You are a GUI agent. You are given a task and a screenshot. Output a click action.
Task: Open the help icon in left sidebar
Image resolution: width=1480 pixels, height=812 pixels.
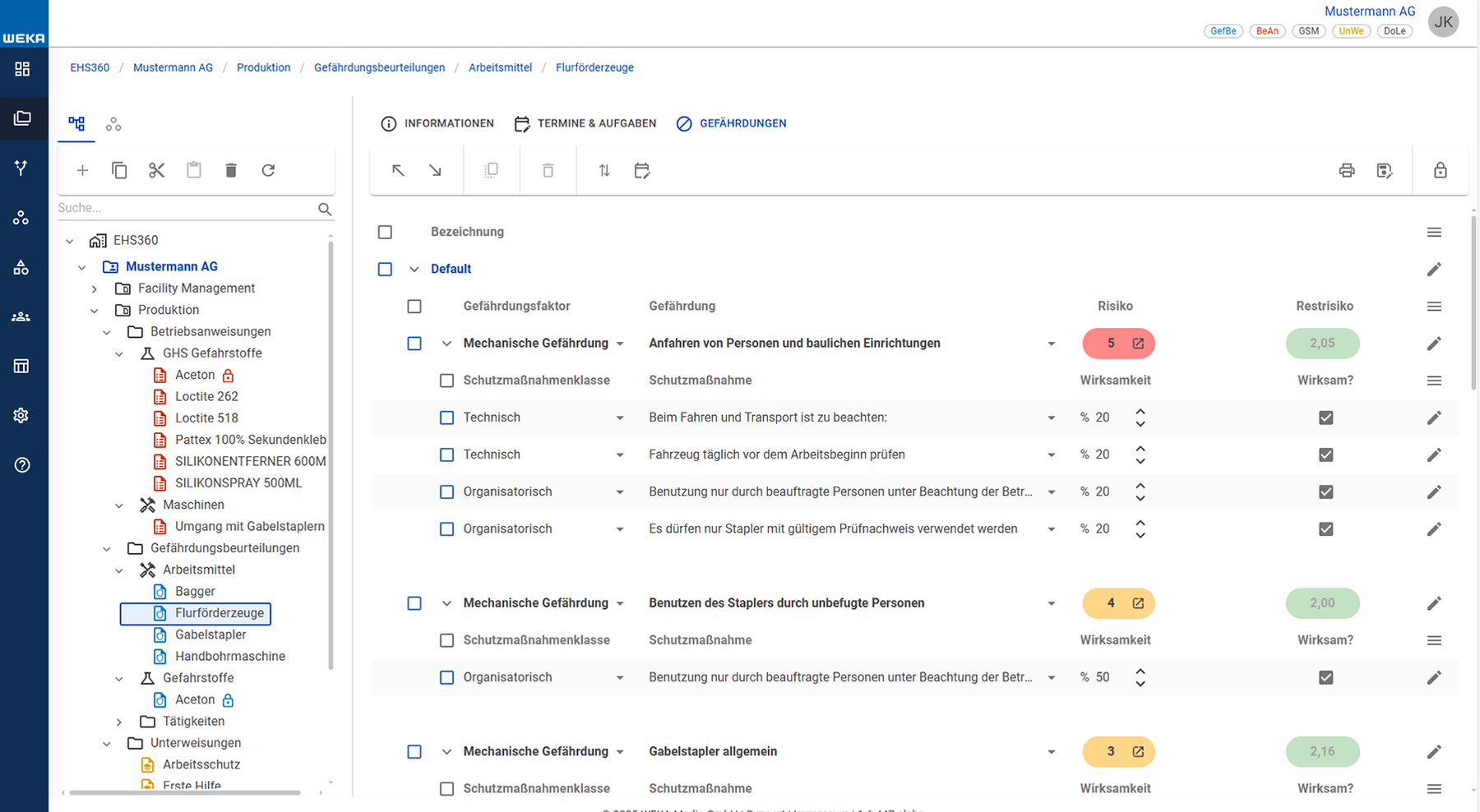22,465
